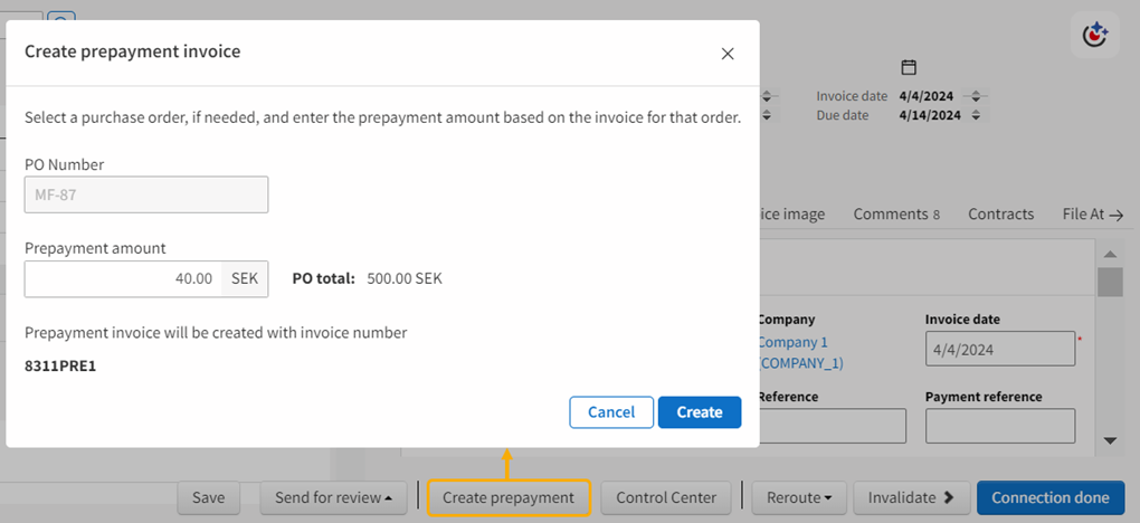1140x523 pixels.
Task: Open the AI assistant sparkle icon
Action: pyautogui.click(x=1095, y=35)
